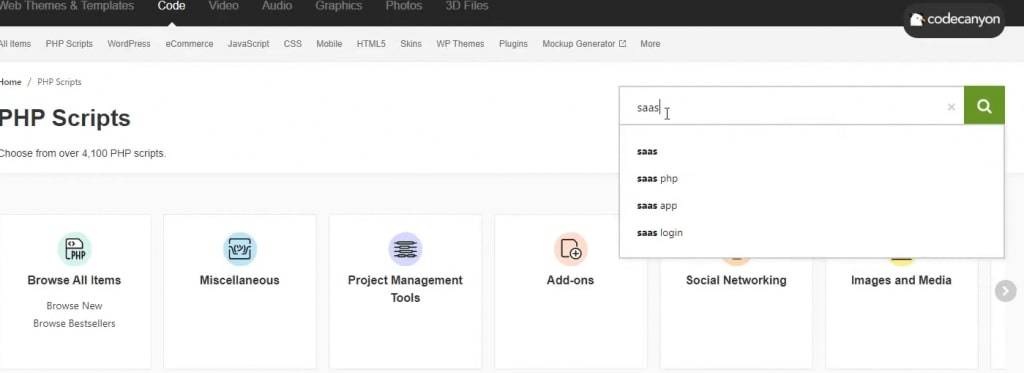Click the Add-ons category icon
This screenshot has width=1024, height=373.
pyautogui.click(x=571, y=249)
